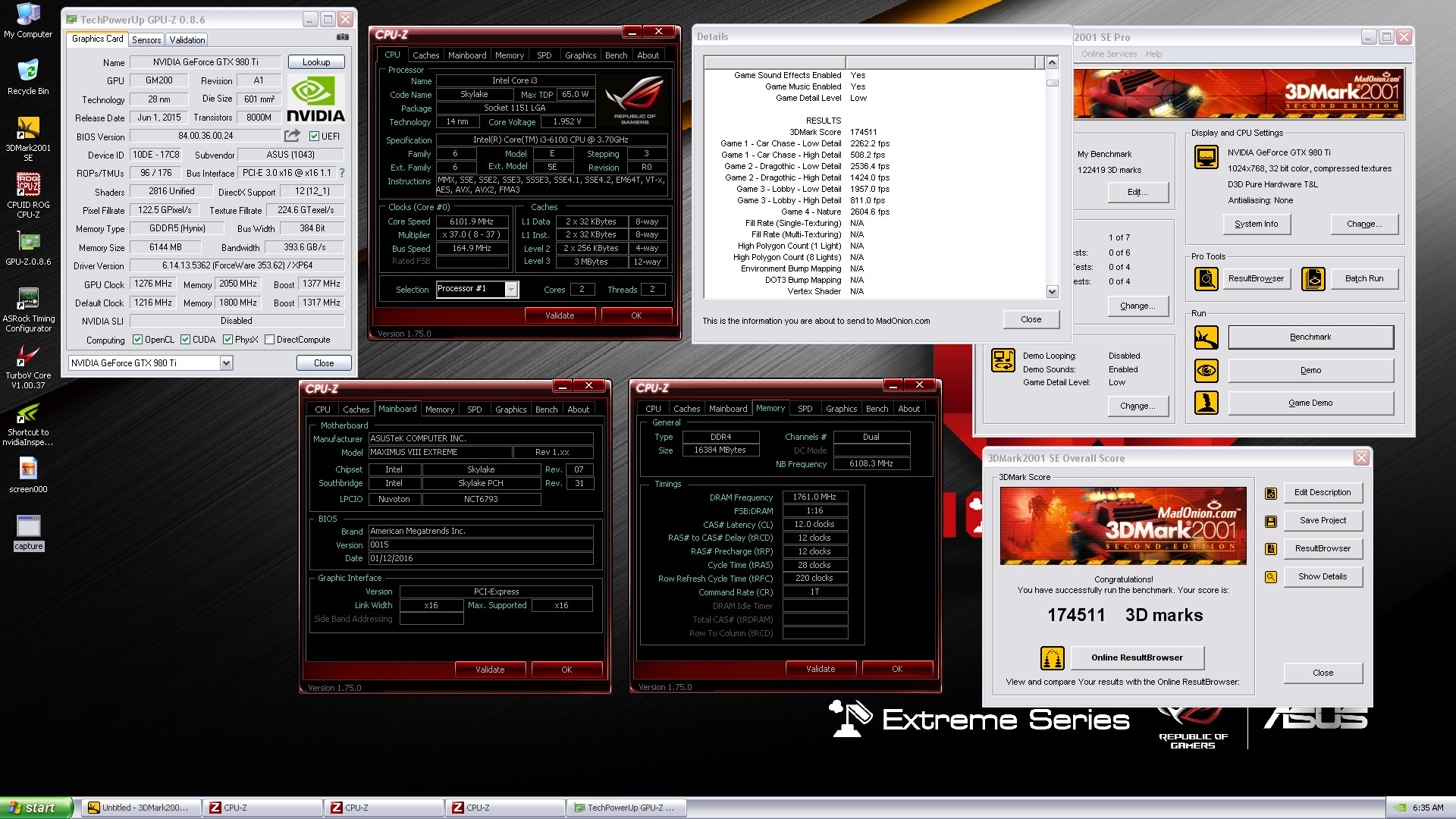Open Processor #1 selection dropdown
The image size is (1456, 819).
[x=512, y=289]
